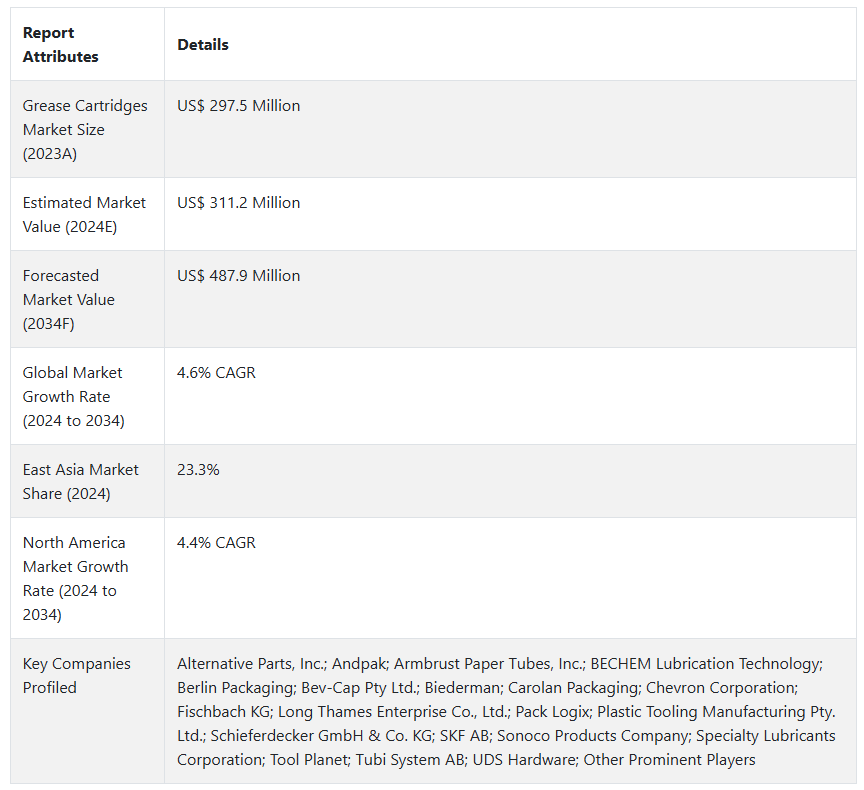The image size is (864, 790).
Task: Select the Grease Cartridges Market Size (2023A) cell
Action: pos(85,130)
